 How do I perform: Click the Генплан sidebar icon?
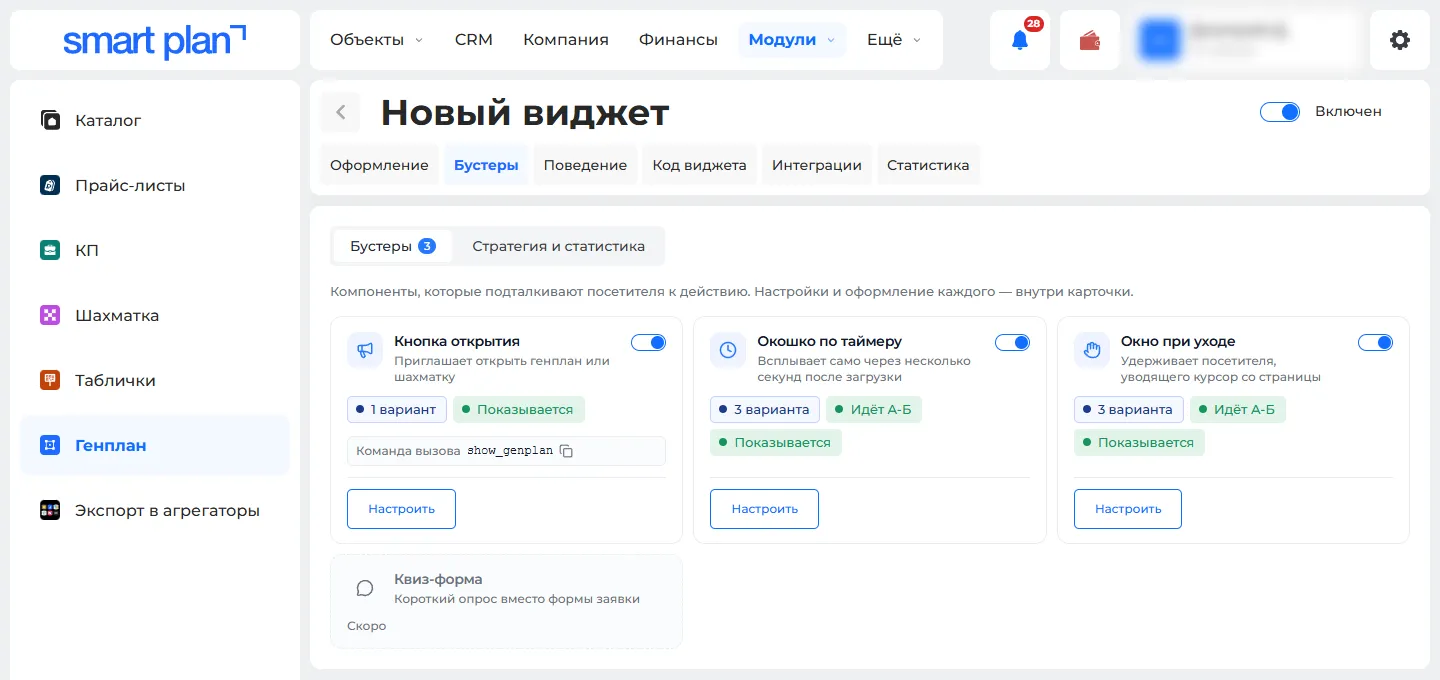(50, 445)
